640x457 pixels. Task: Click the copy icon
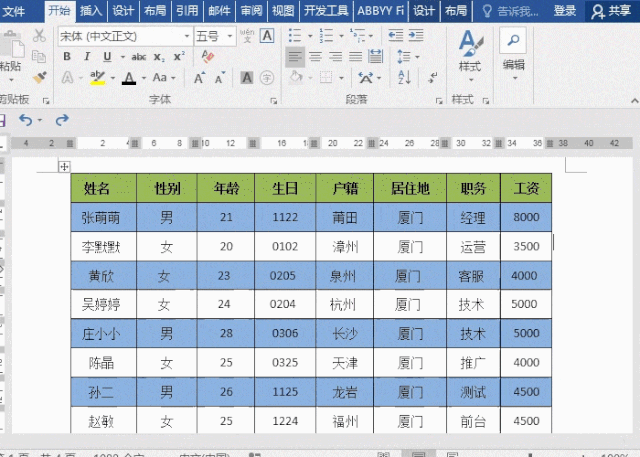click(39, 56)
